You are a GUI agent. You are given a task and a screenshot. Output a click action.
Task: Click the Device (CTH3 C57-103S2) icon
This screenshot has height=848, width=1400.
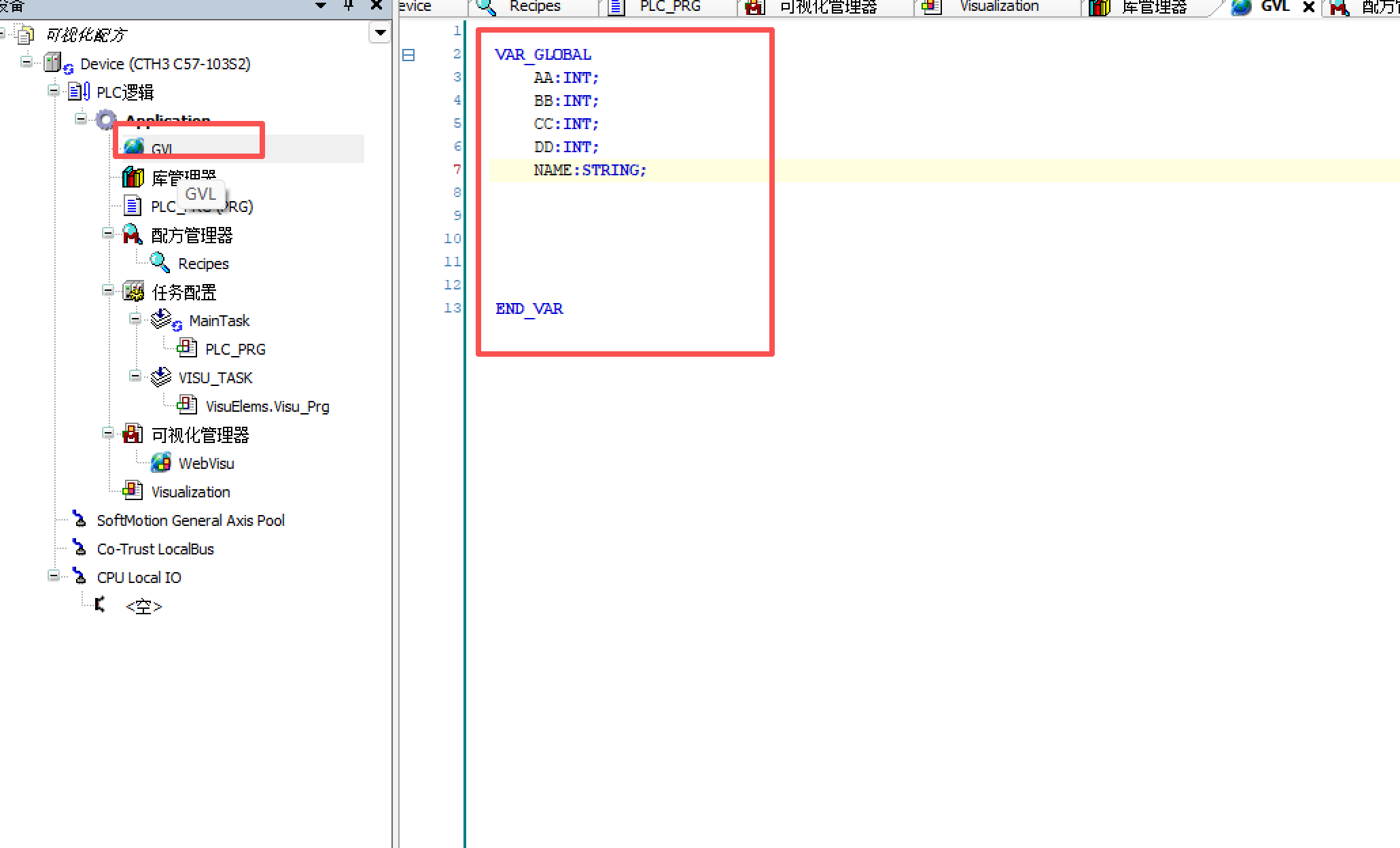(57, 63)
